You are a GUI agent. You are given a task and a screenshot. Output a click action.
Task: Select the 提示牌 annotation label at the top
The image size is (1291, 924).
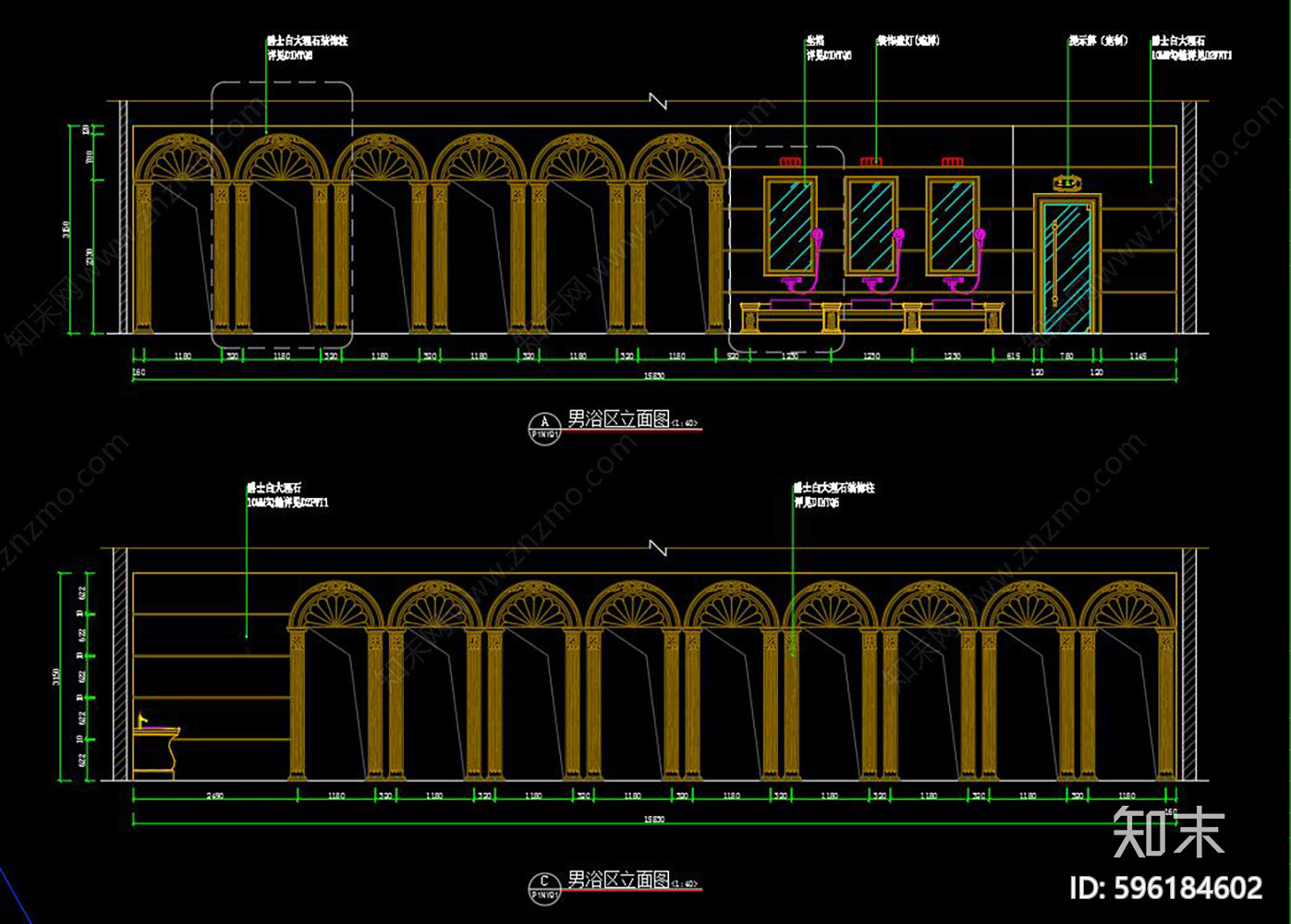point(1098,41)
